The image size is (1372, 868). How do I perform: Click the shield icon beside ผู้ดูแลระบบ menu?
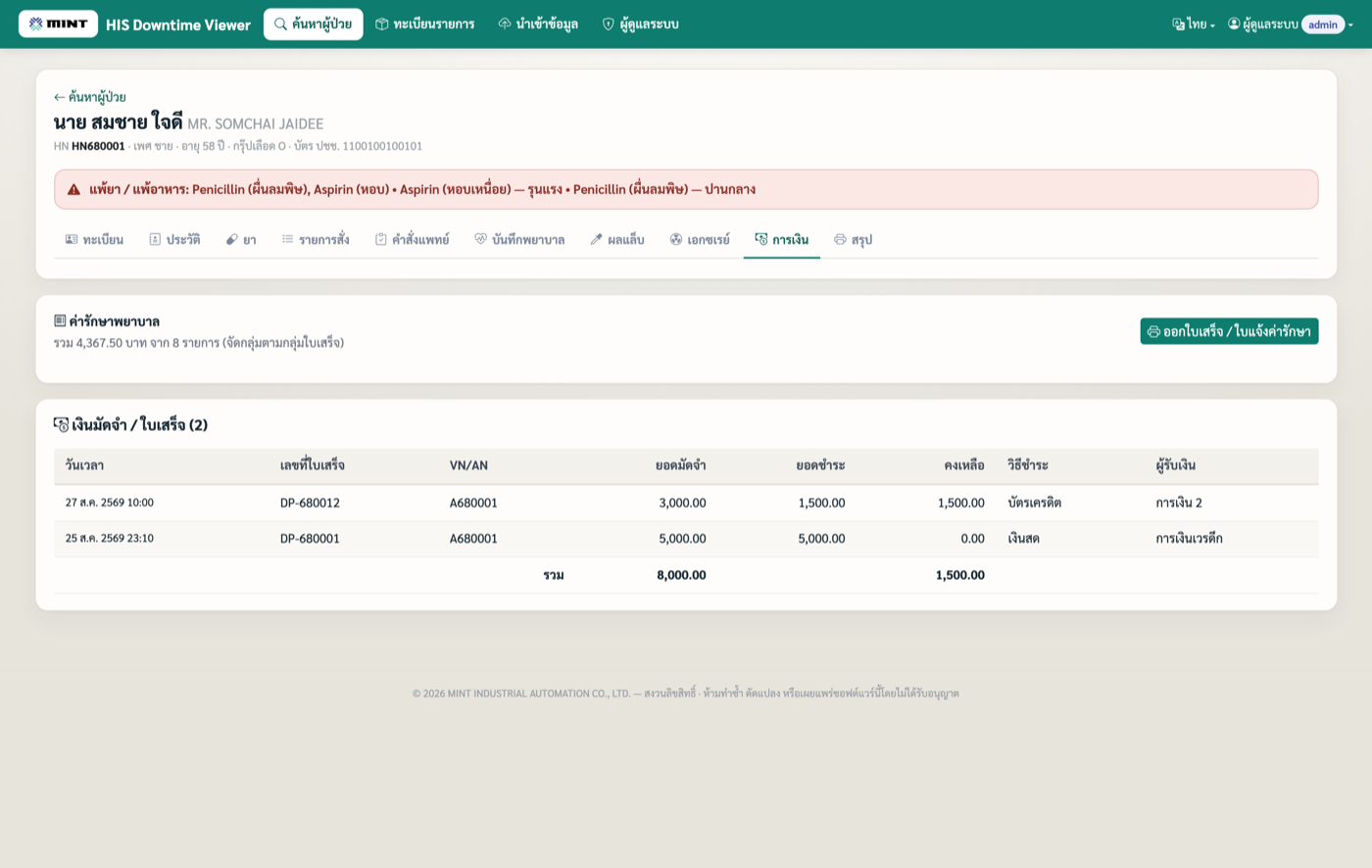click(x=609, y=24)
